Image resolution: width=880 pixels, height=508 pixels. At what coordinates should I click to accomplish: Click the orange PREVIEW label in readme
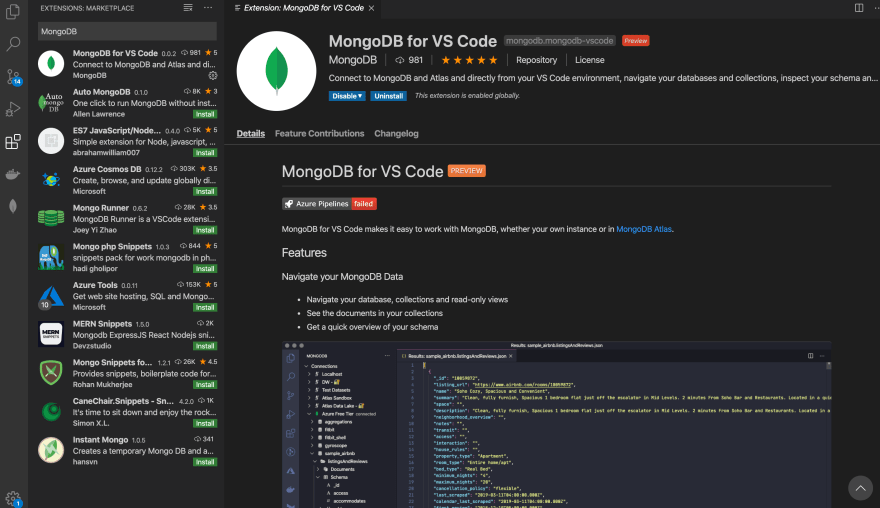tap(466, 171)
